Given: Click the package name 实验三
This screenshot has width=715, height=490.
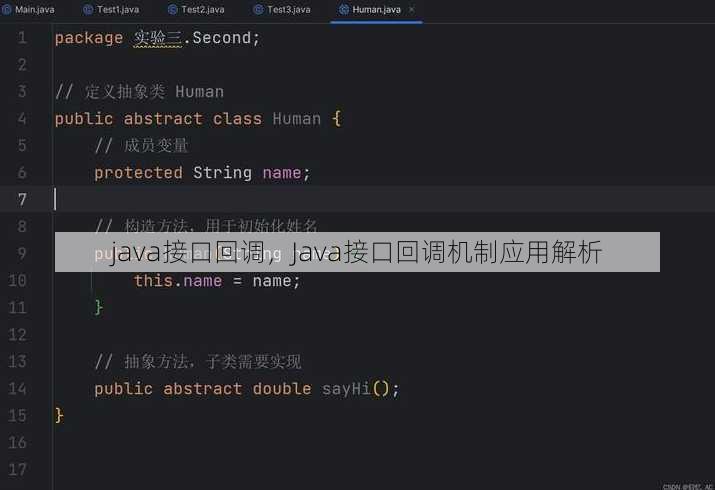Looking at the screenshot, I should (x=158, y=38).
